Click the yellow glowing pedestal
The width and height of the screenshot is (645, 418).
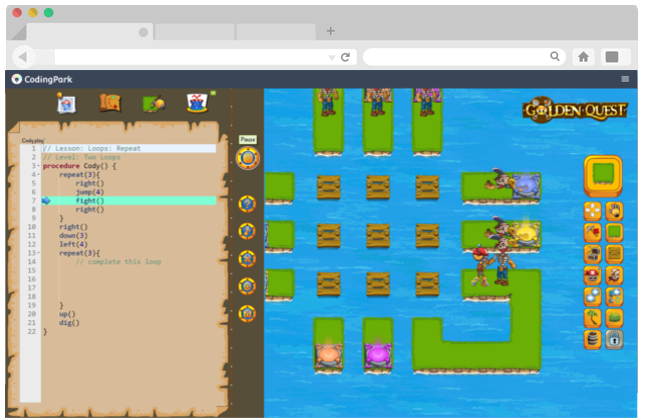click(525, 234)
